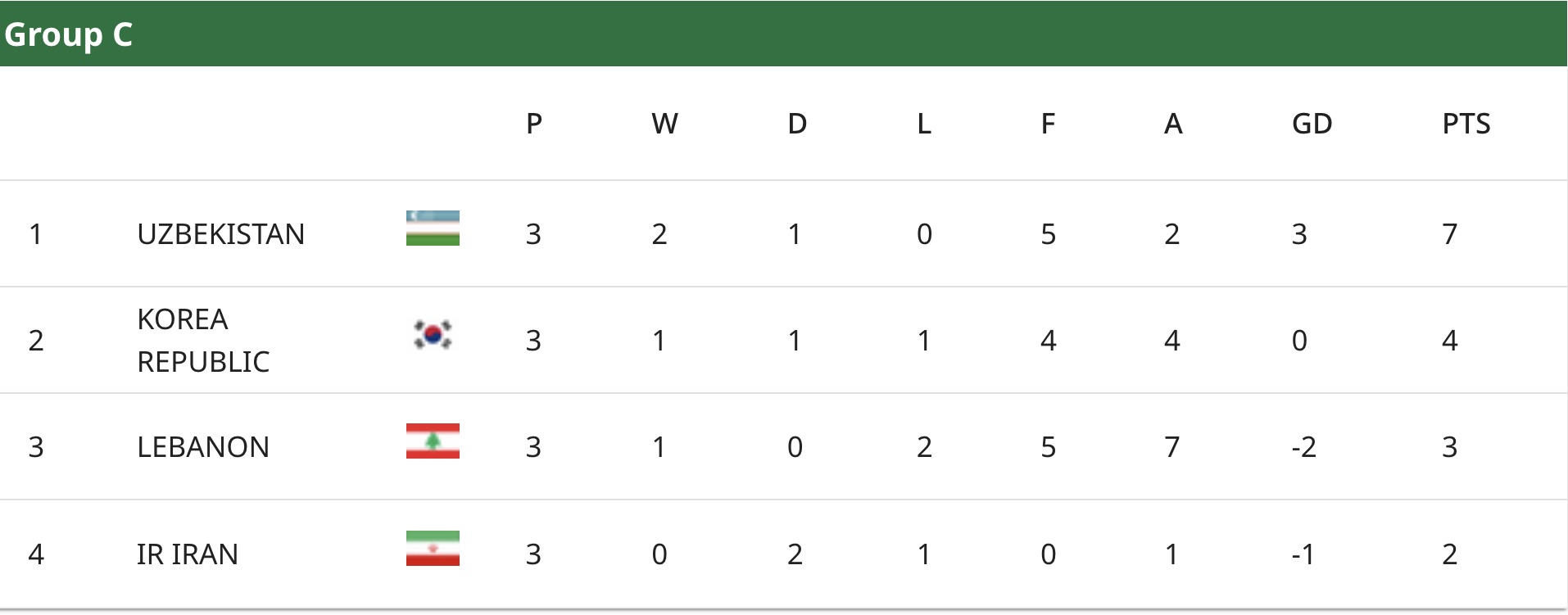Viewport: 1568px width, 615px height.
Task: Click the Lebanon flag icon
Action: click(433, 441)
